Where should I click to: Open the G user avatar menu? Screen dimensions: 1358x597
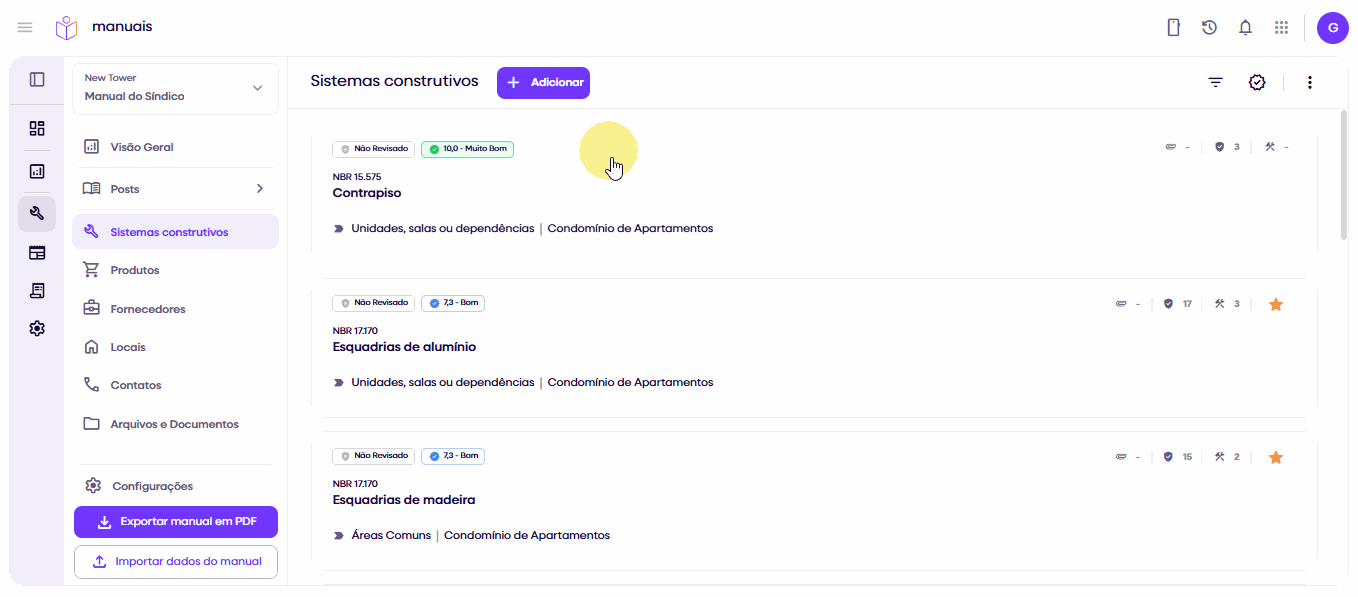click(x=1332, y=28)
